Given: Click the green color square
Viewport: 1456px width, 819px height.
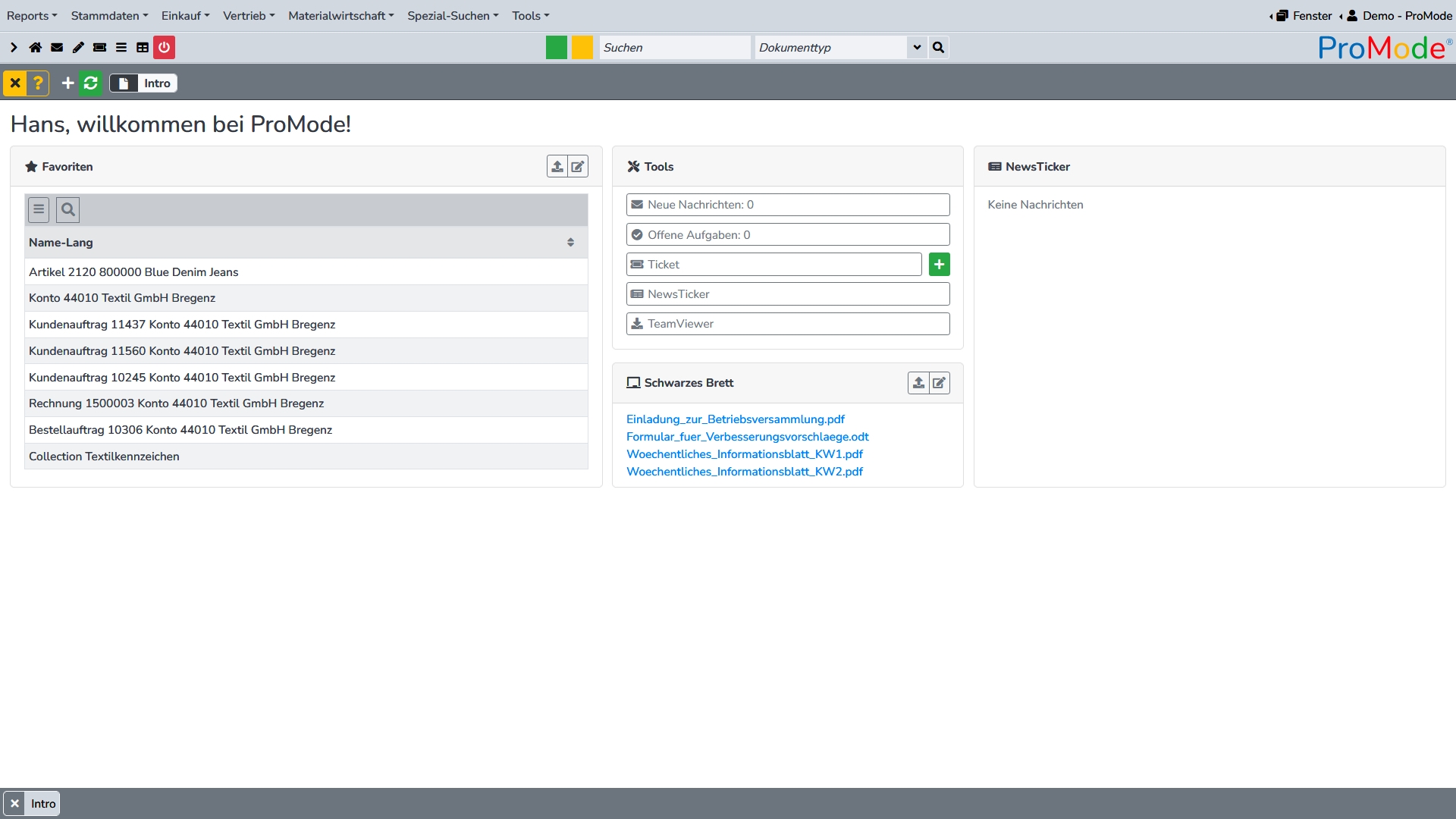Looking at the screenshot, I should (557, 48).
